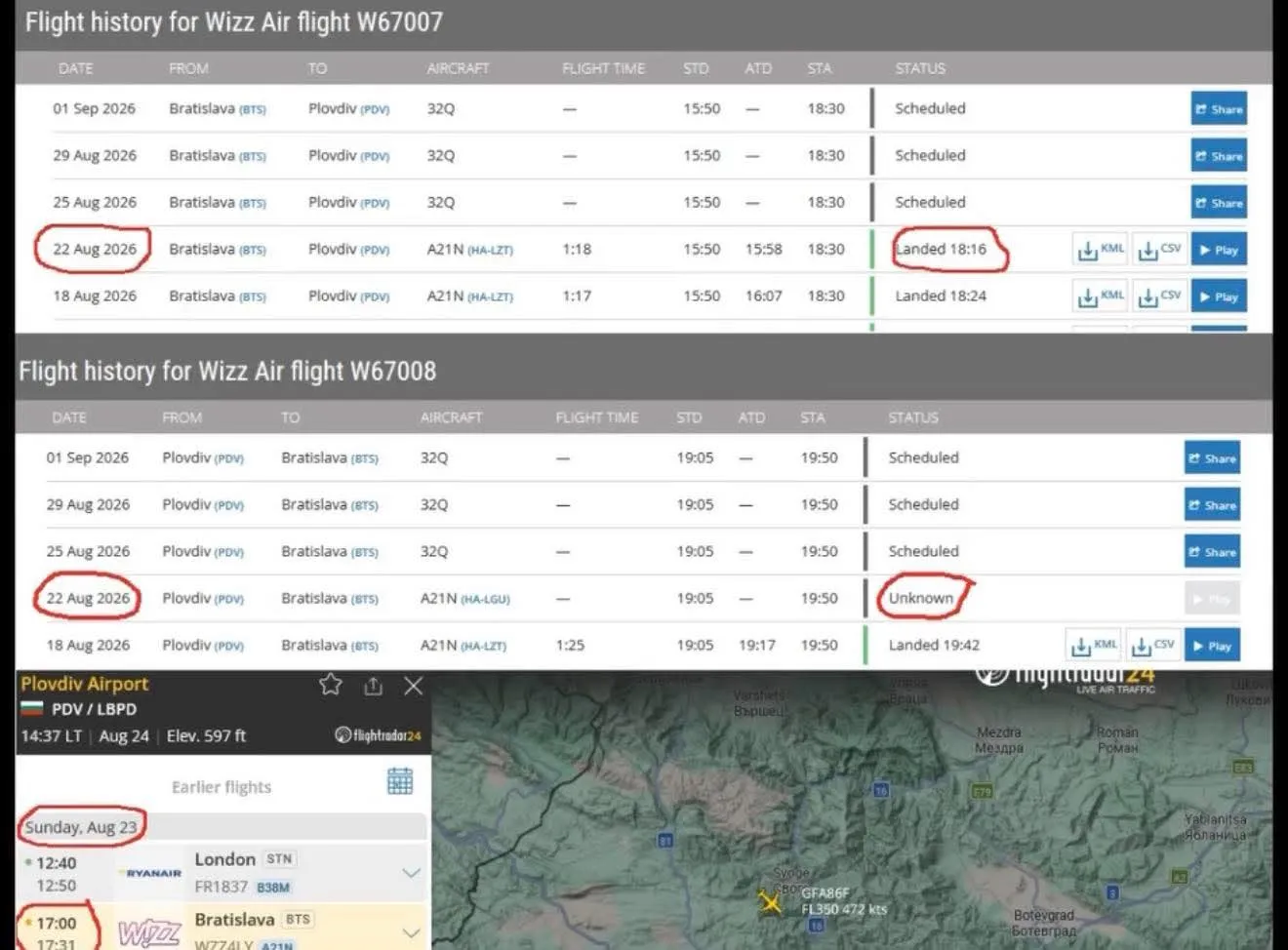Screen dimensions: 1288x950
Task: Download CSV for 22 Aug W67007 flight
Action: tap(1159, 250)
